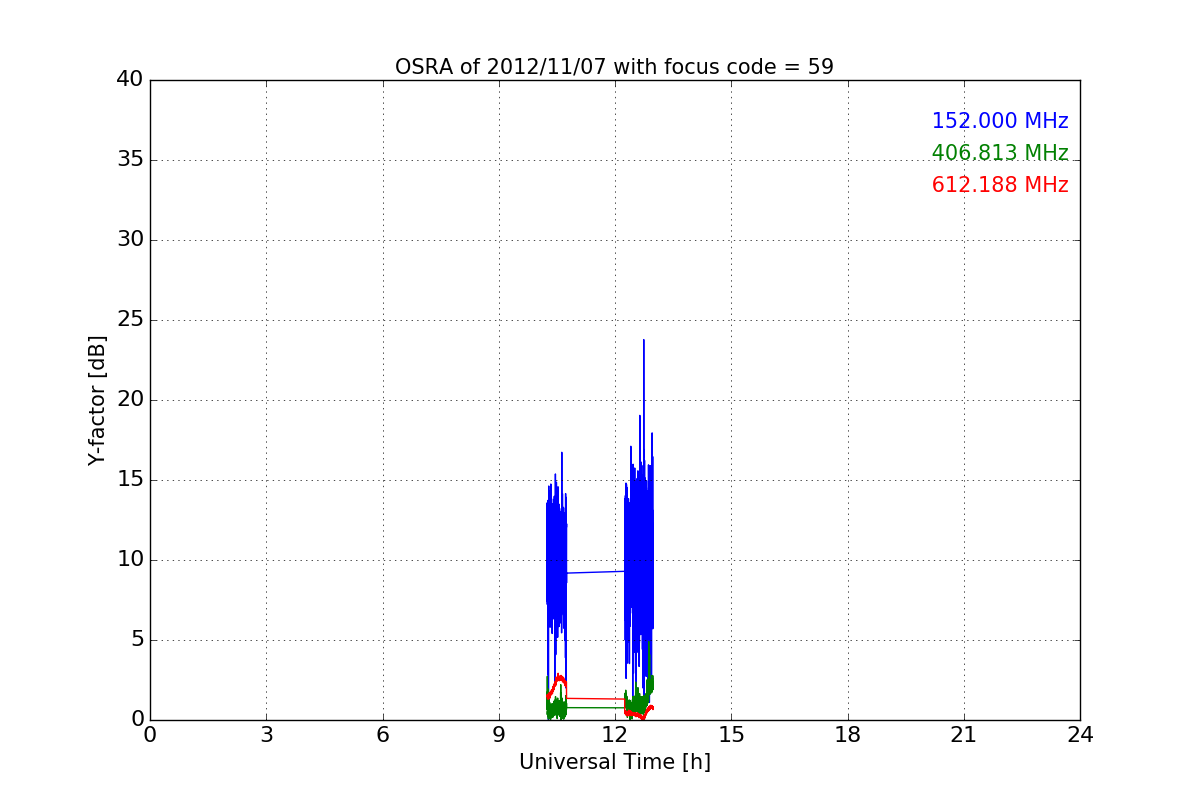Viewport: 1200px width, 800px height.
Task: Click the y-axis tick label 30
Action: click(130, 240)
